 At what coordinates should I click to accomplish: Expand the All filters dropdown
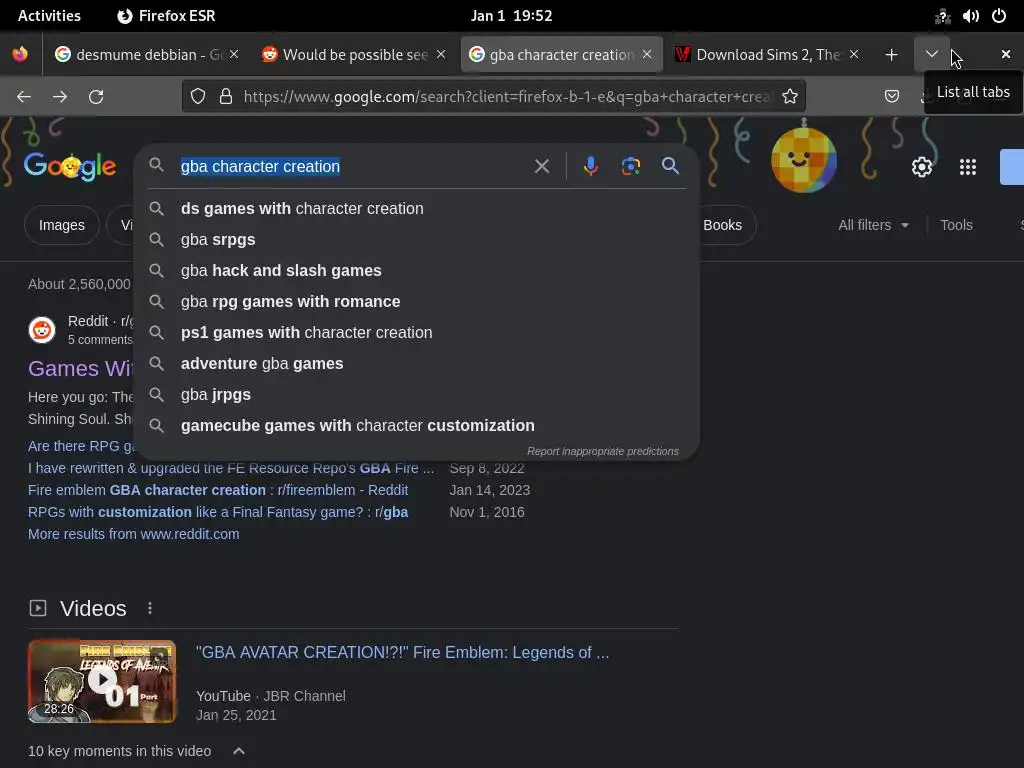(873, 225)
